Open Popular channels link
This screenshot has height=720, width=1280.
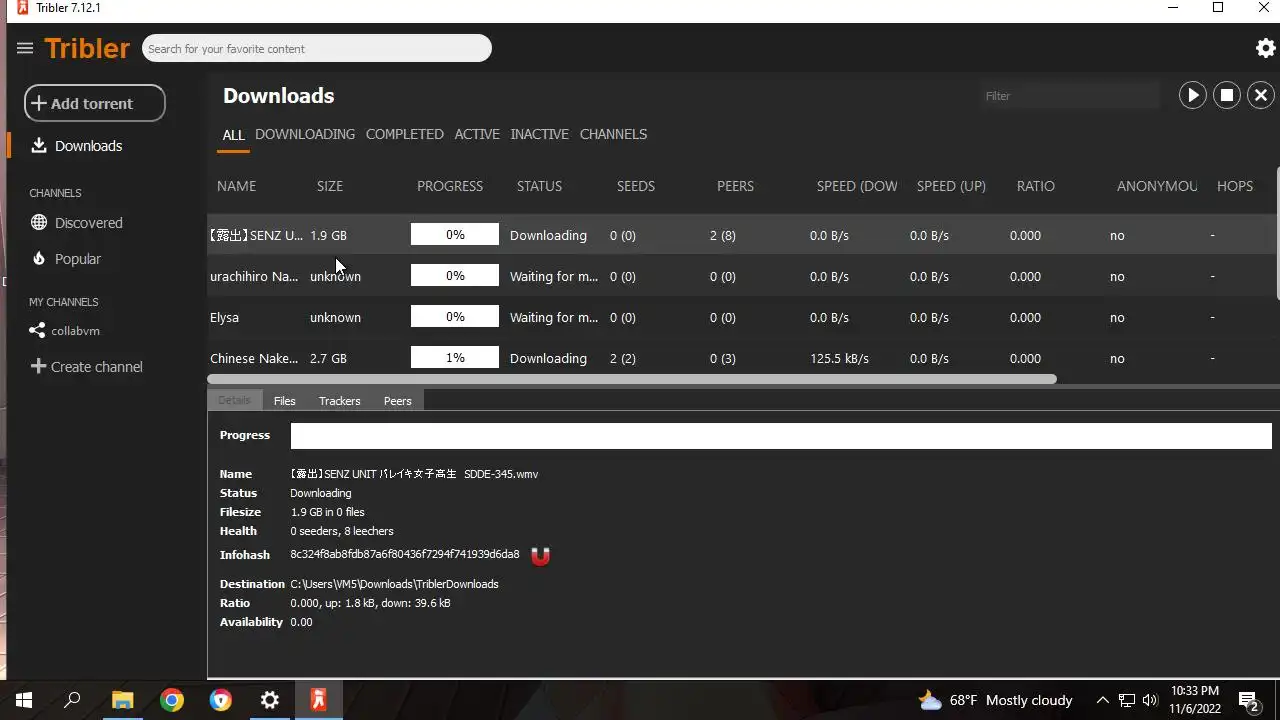[78, 259]
